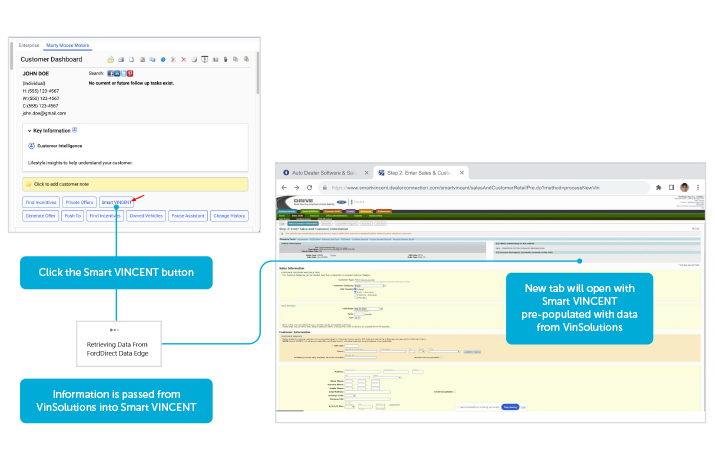This screenshot has width=715, height=462.
Task: Click the Generate Offer button
Action: coord(41,216)
